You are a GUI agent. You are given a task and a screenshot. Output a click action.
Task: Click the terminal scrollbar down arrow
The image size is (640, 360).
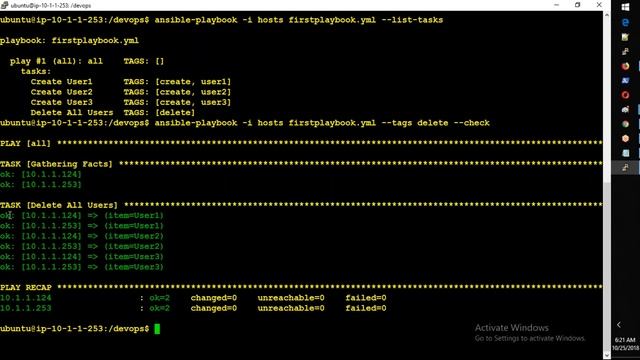pos(607,356)
